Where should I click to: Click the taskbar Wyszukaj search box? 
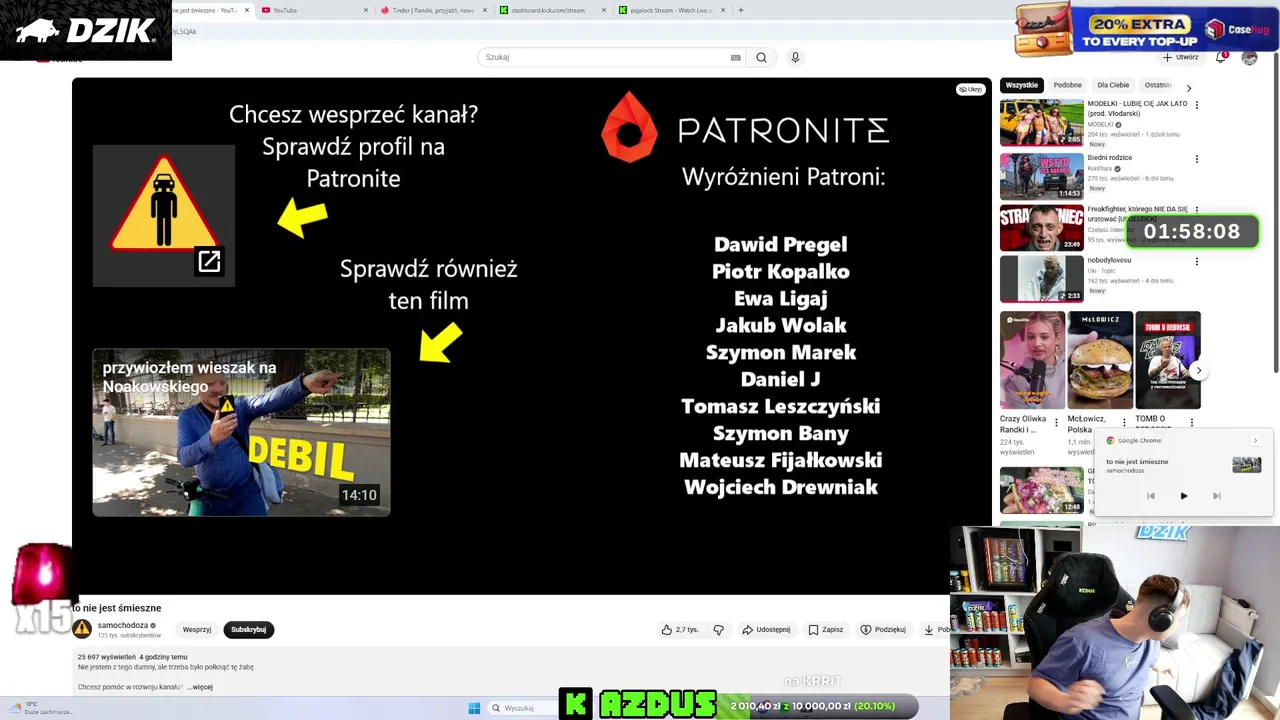click(523, 708)
